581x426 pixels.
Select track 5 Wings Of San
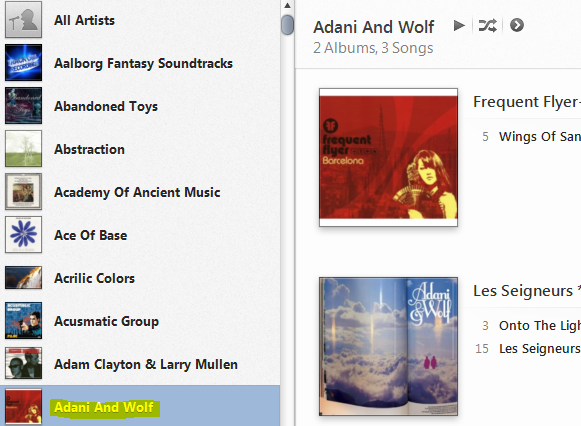(x=531, y=137)
